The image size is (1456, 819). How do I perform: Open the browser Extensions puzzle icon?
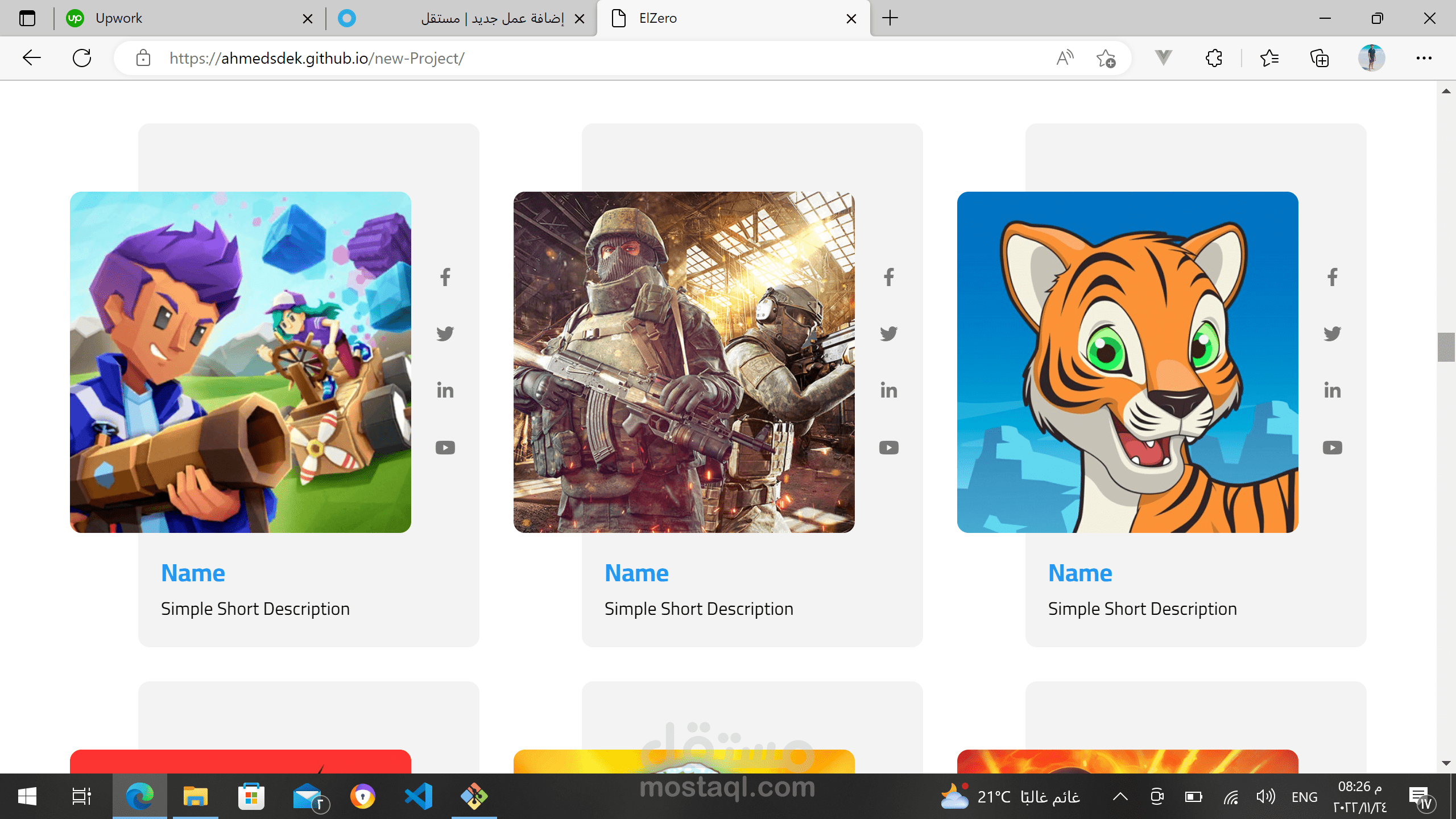tap(1214, 58)
